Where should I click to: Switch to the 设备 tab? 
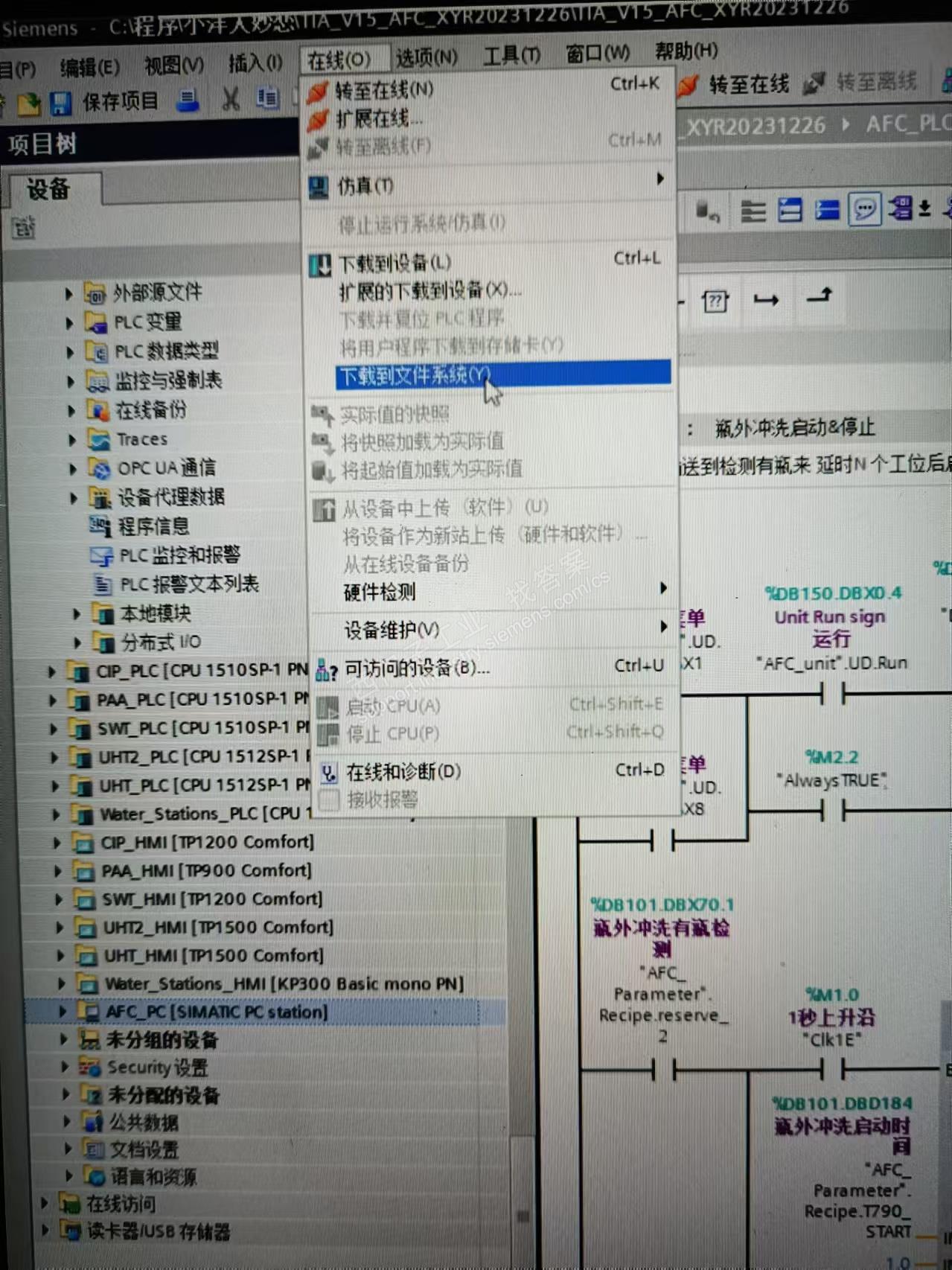pyautogui.click(x=49, y=189)
